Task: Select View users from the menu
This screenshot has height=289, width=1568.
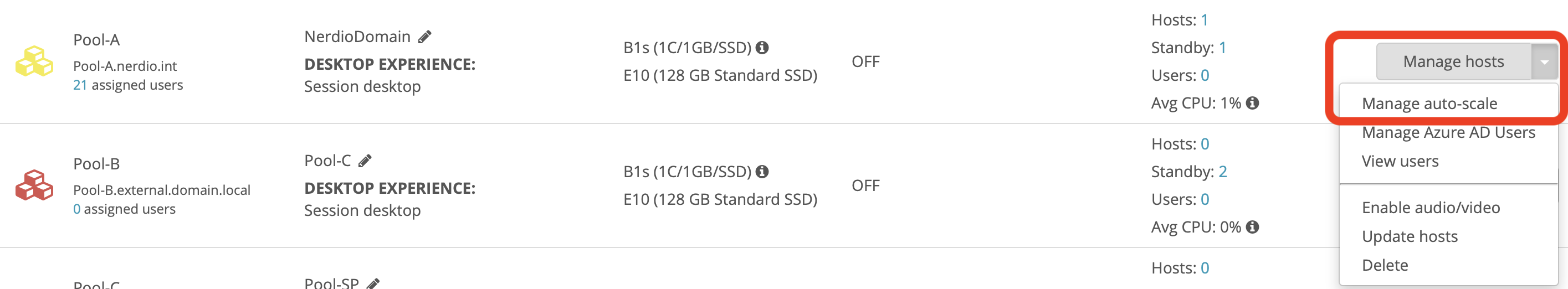Action: click(x=1400, y=161)
